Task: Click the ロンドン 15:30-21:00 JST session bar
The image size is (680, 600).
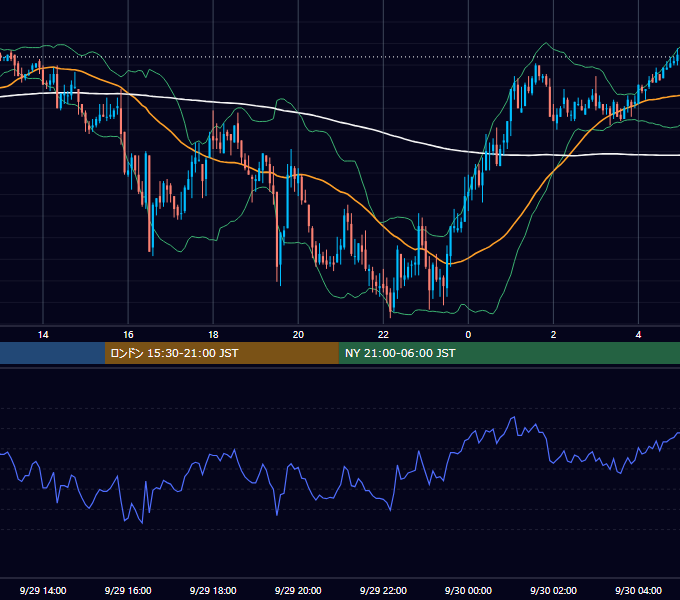Action: 222,353
